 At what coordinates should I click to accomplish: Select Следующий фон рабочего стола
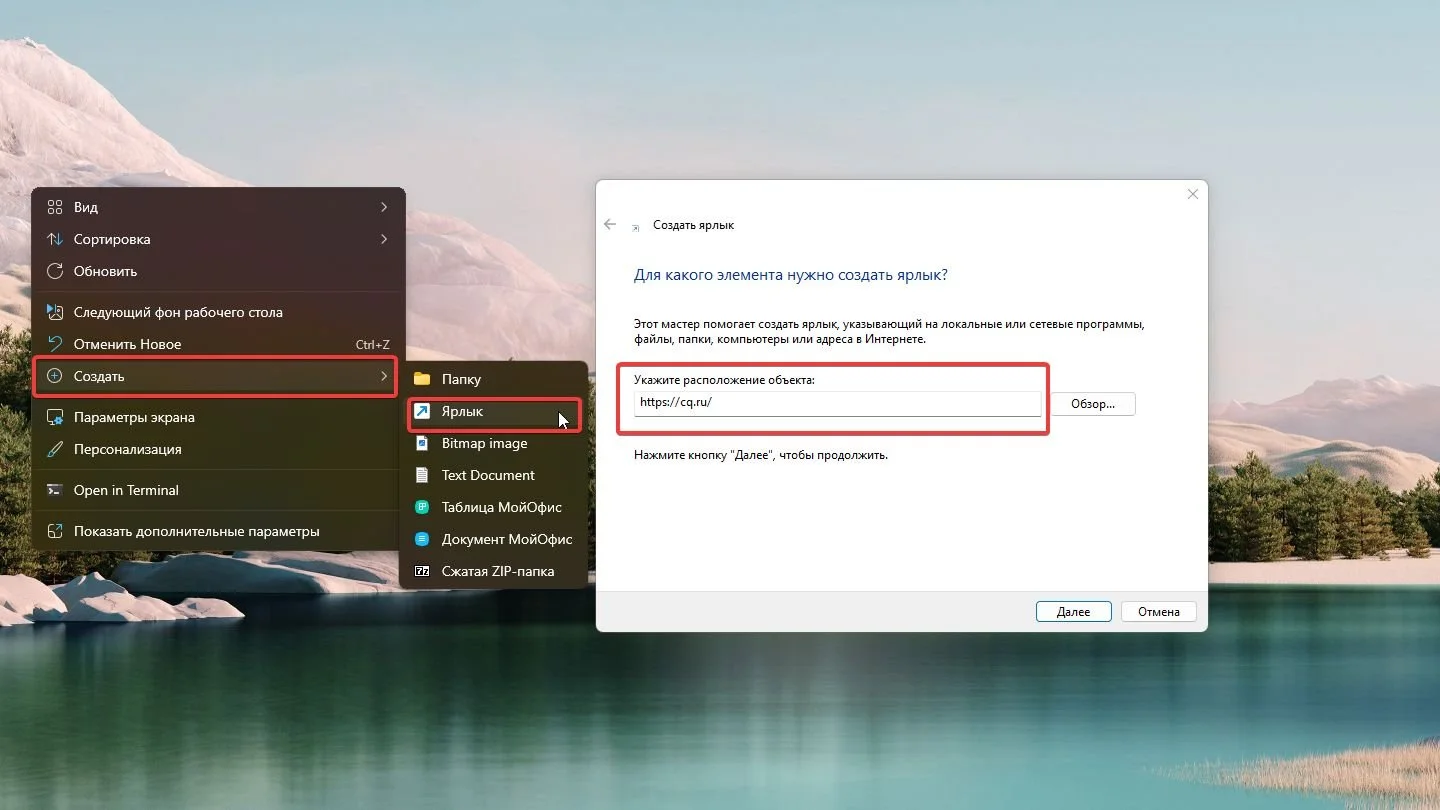point(218,312)
